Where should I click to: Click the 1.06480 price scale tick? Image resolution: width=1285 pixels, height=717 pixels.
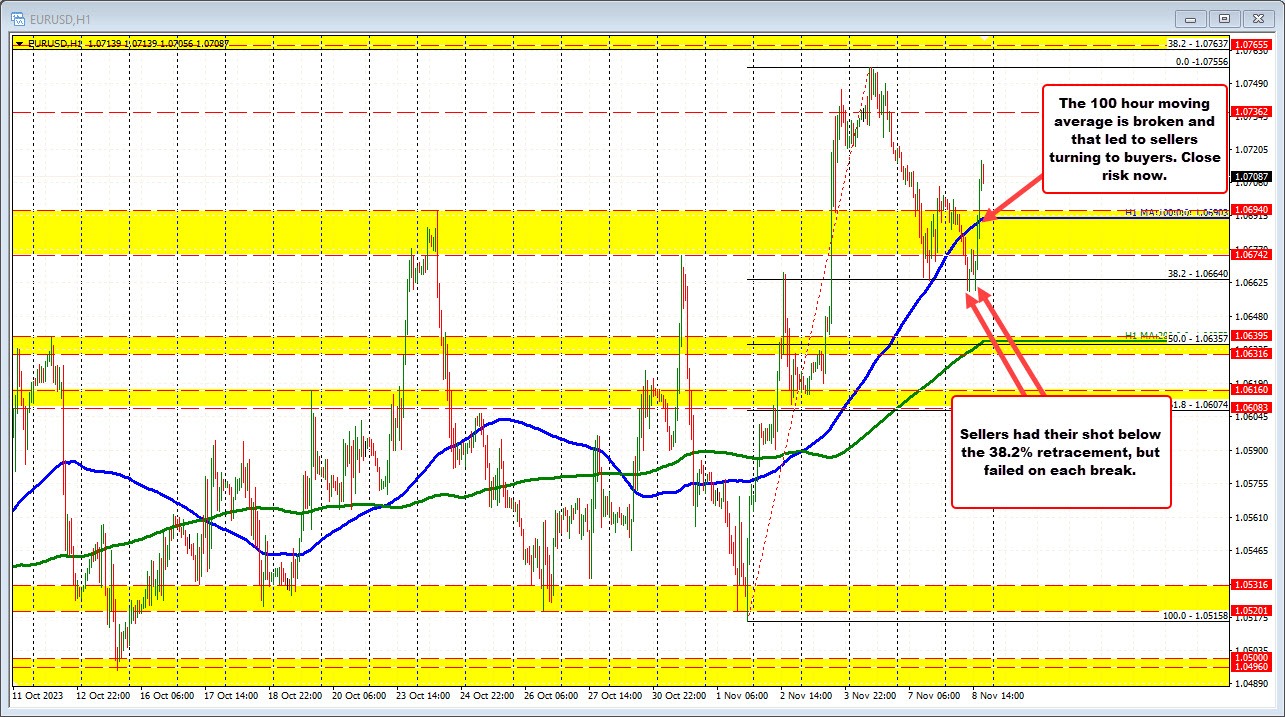tap(1252, 316)
